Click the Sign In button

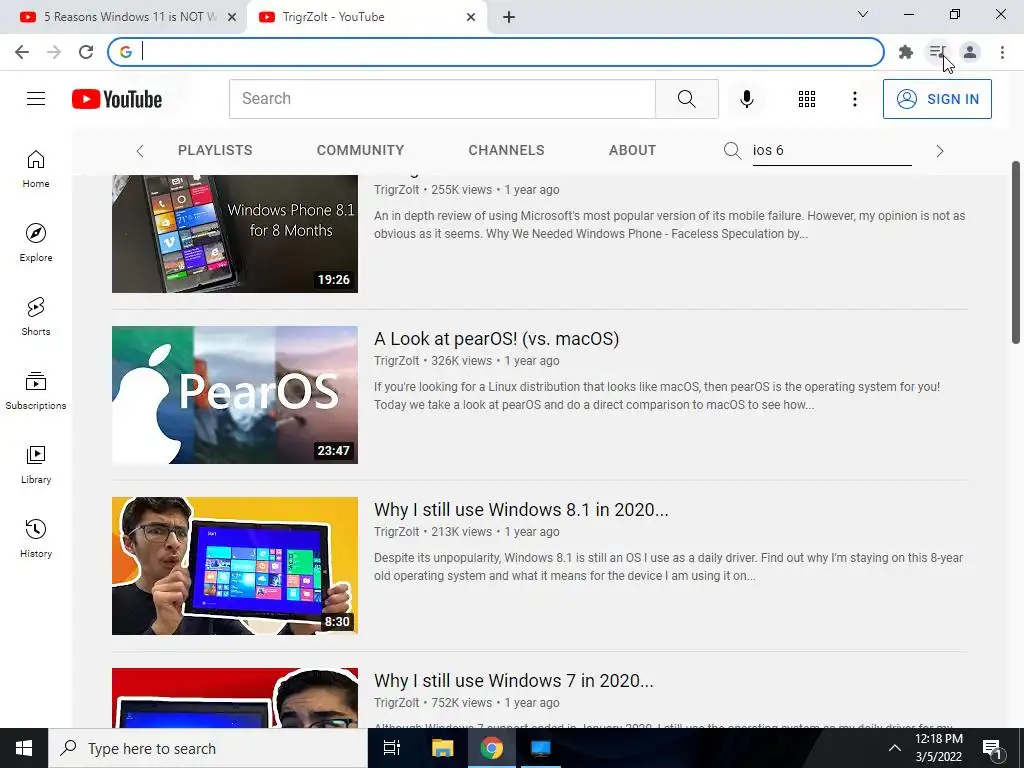(x=937, y=99)
